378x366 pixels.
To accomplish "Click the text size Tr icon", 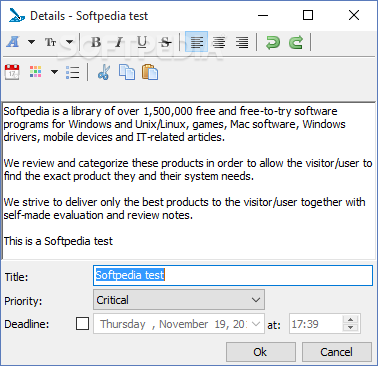I will point(51,42).
